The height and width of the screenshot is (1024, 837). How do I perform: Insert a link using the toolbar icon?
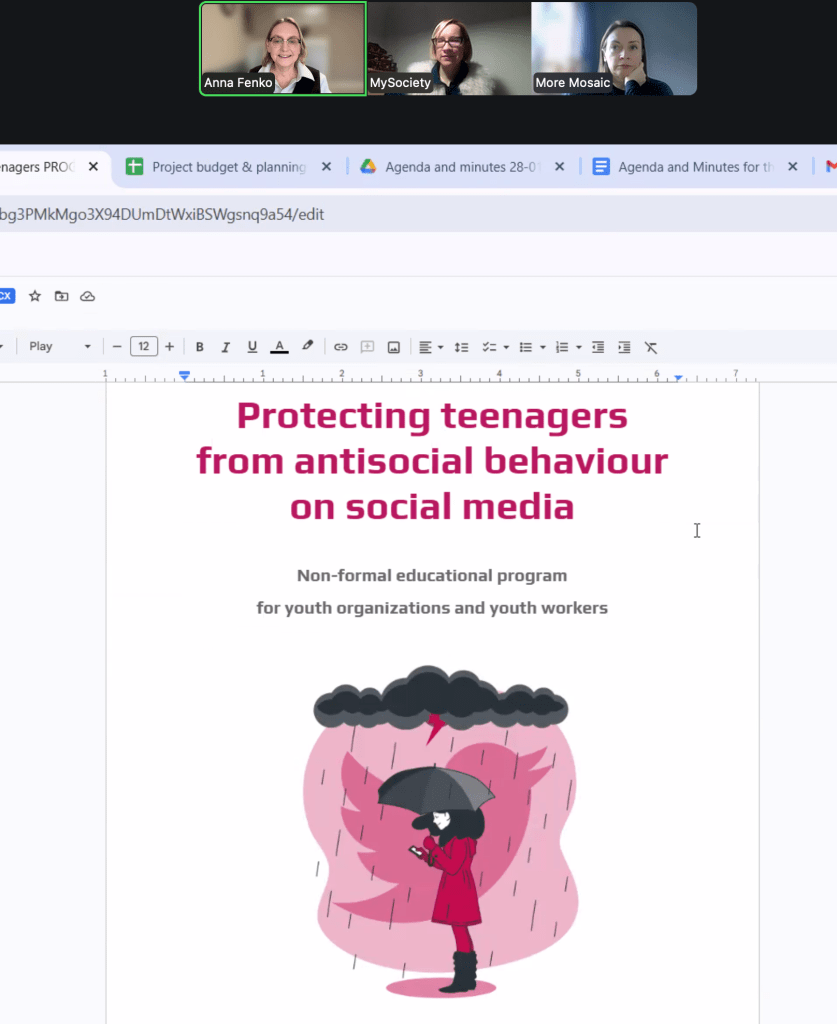(341, 347)
